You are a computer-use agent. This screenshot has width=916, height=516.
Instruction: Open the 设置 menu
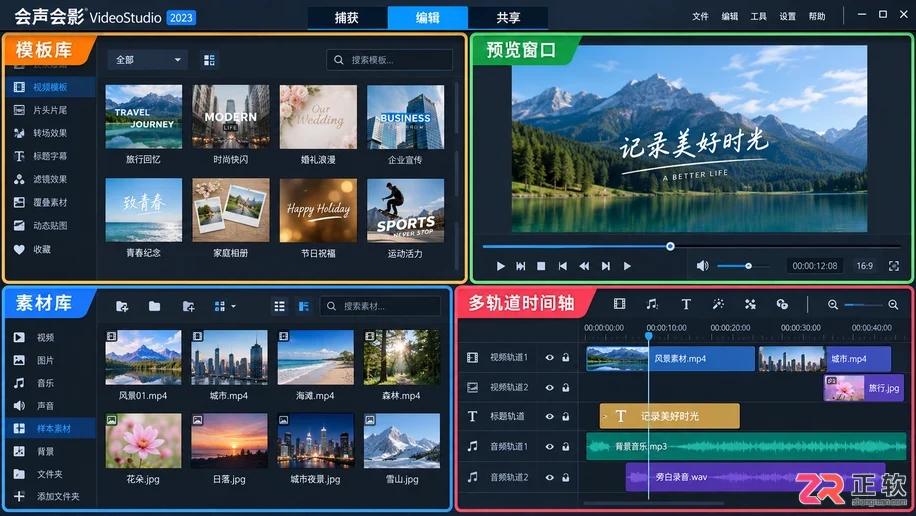(x=787, y=16)
